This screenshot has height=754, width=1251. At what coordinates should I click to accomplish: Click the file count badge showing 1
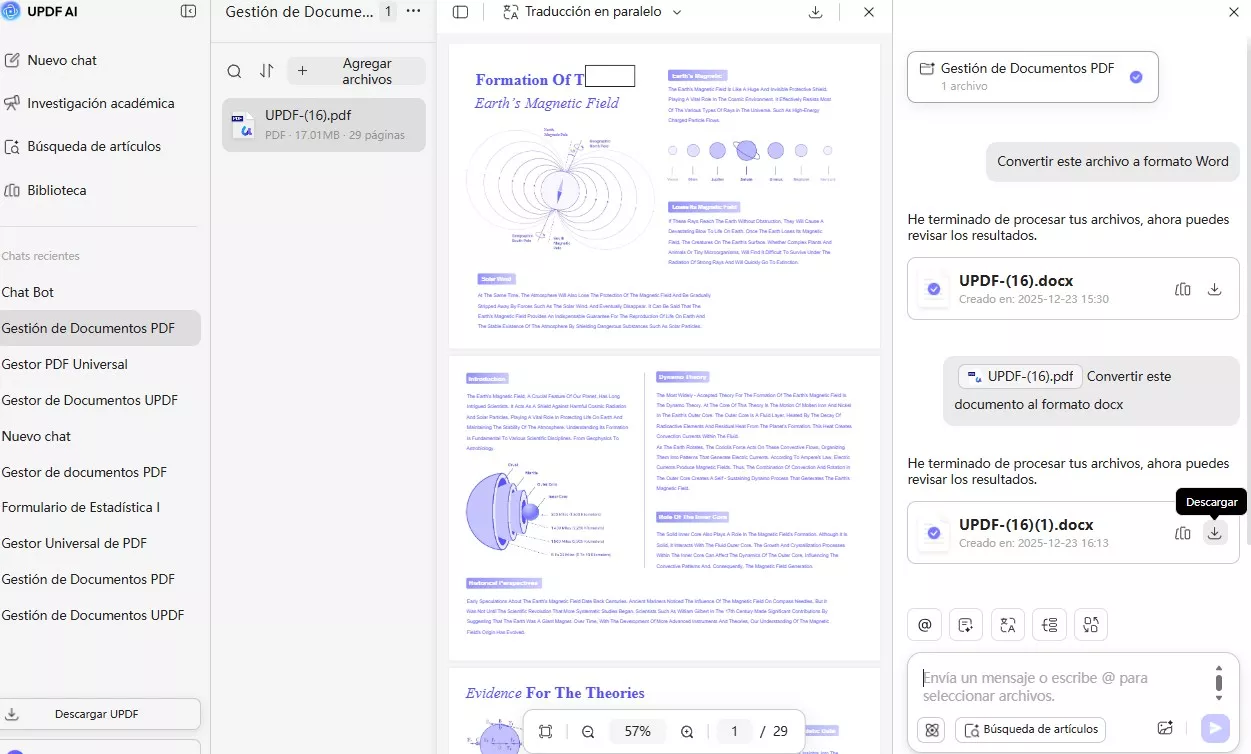[388, 12]
